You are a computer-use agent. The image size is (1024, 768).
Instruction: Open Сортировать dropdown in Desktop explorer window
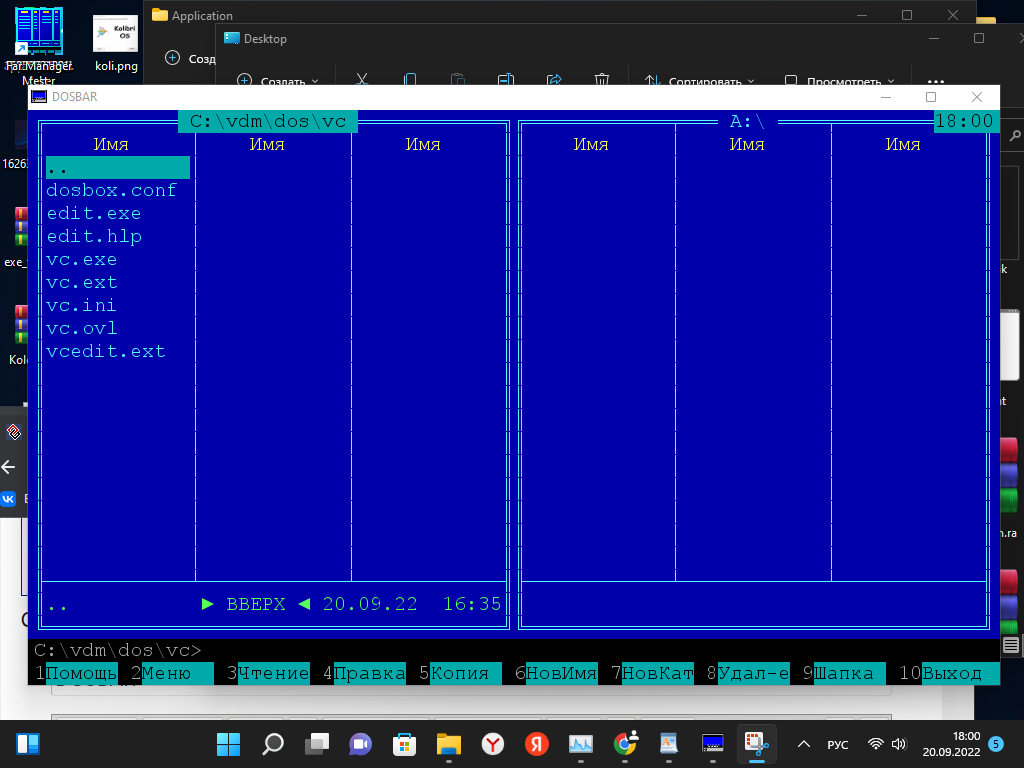pos(699,80)
